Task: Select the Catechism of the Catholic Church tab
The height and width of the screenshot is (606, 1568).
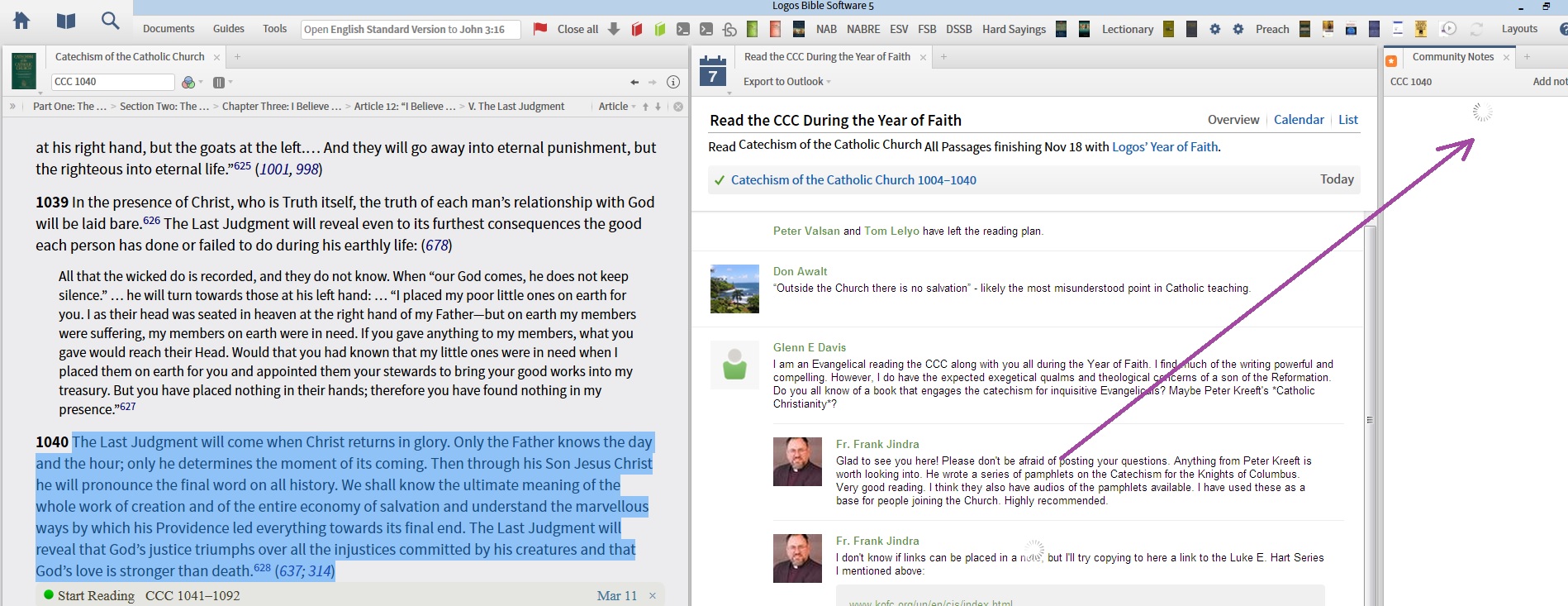Action: [130, 57]
